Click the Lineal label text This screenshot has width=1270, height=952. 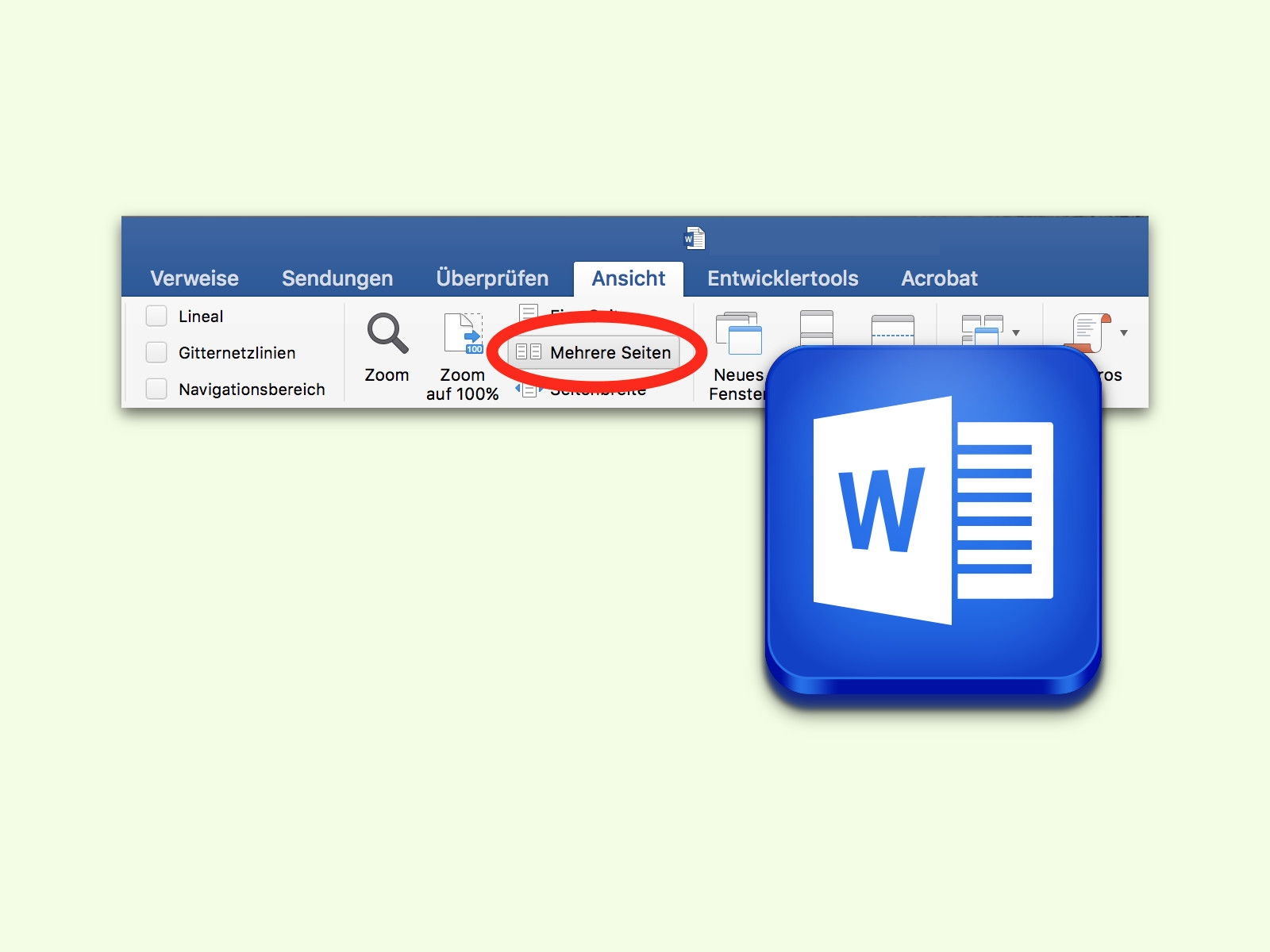201,317
